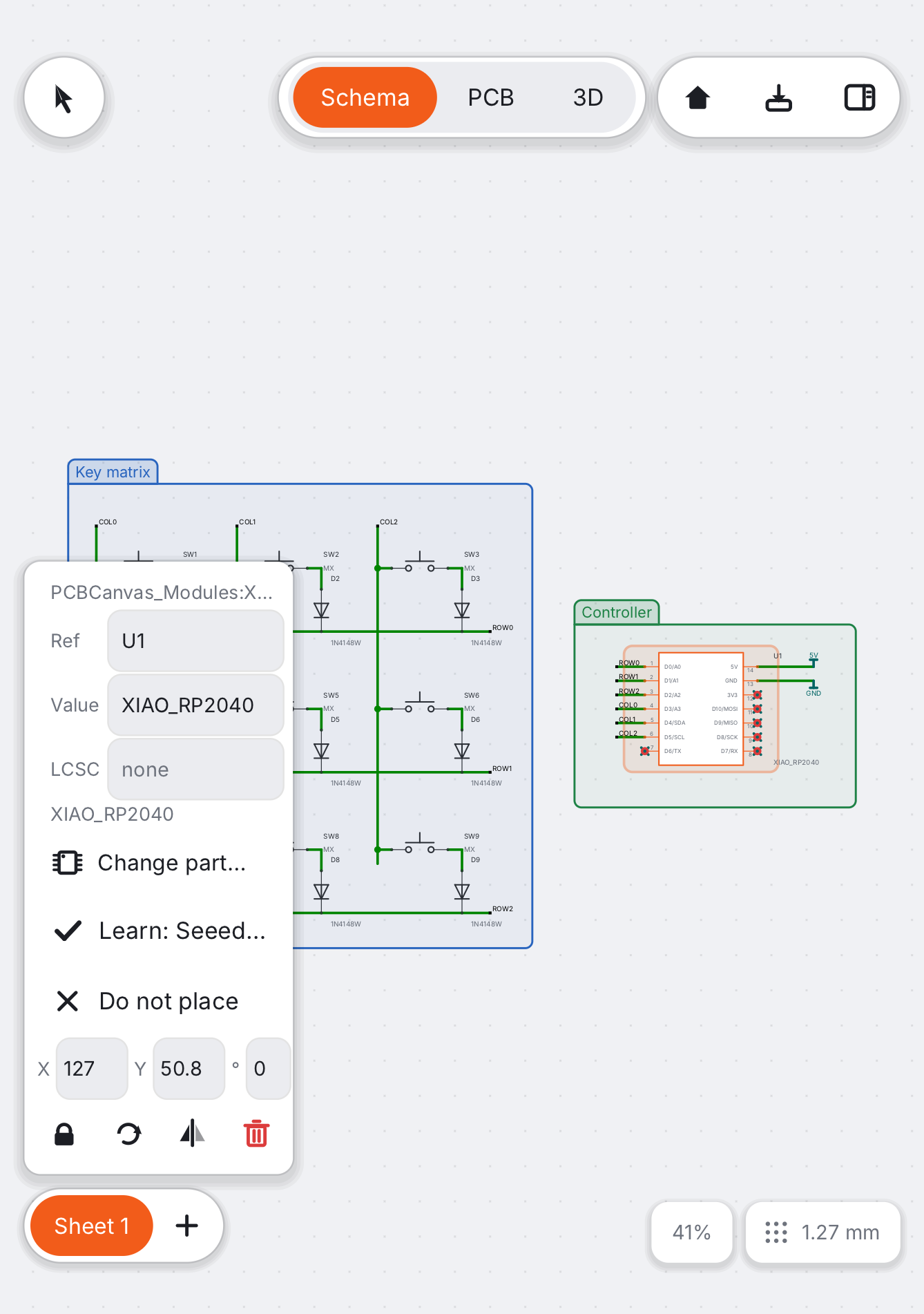924x1314 pixels.
Task: Select the Key matrix group label
Action: click(x=113, y=472)
